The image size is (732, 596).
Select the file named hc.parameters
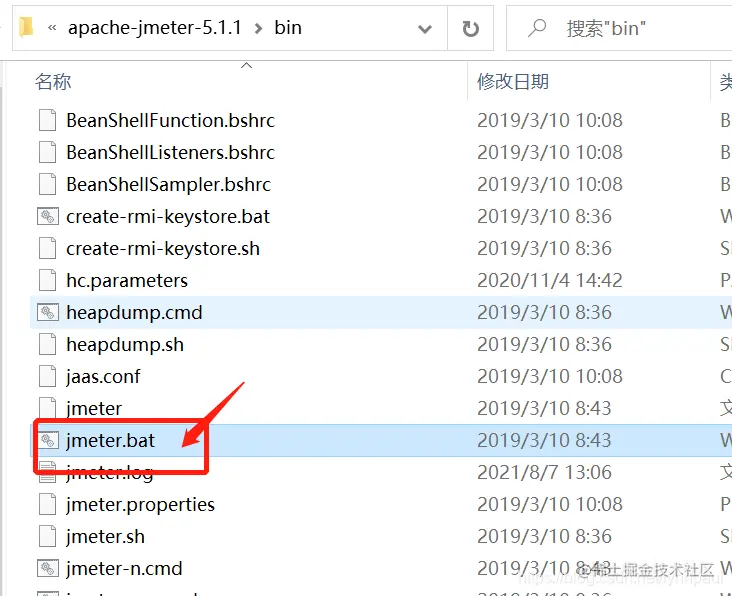pyautogui.click(x=127, y=280)
